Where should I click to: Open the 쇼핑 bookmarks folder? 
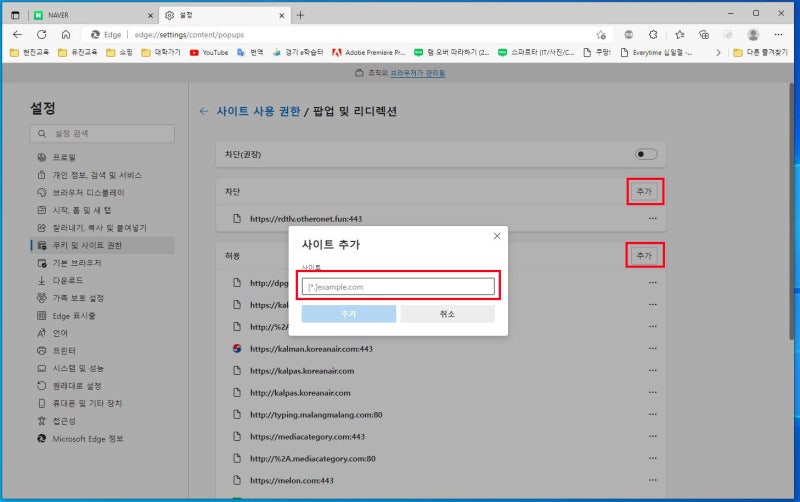click(119, 53)
